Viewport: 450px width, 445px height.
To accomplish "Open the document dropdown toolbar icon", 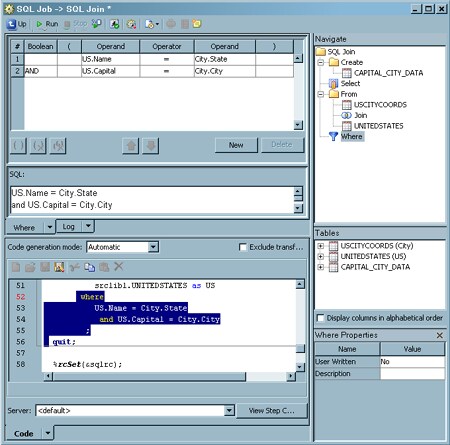I will [x=152, y=24].
